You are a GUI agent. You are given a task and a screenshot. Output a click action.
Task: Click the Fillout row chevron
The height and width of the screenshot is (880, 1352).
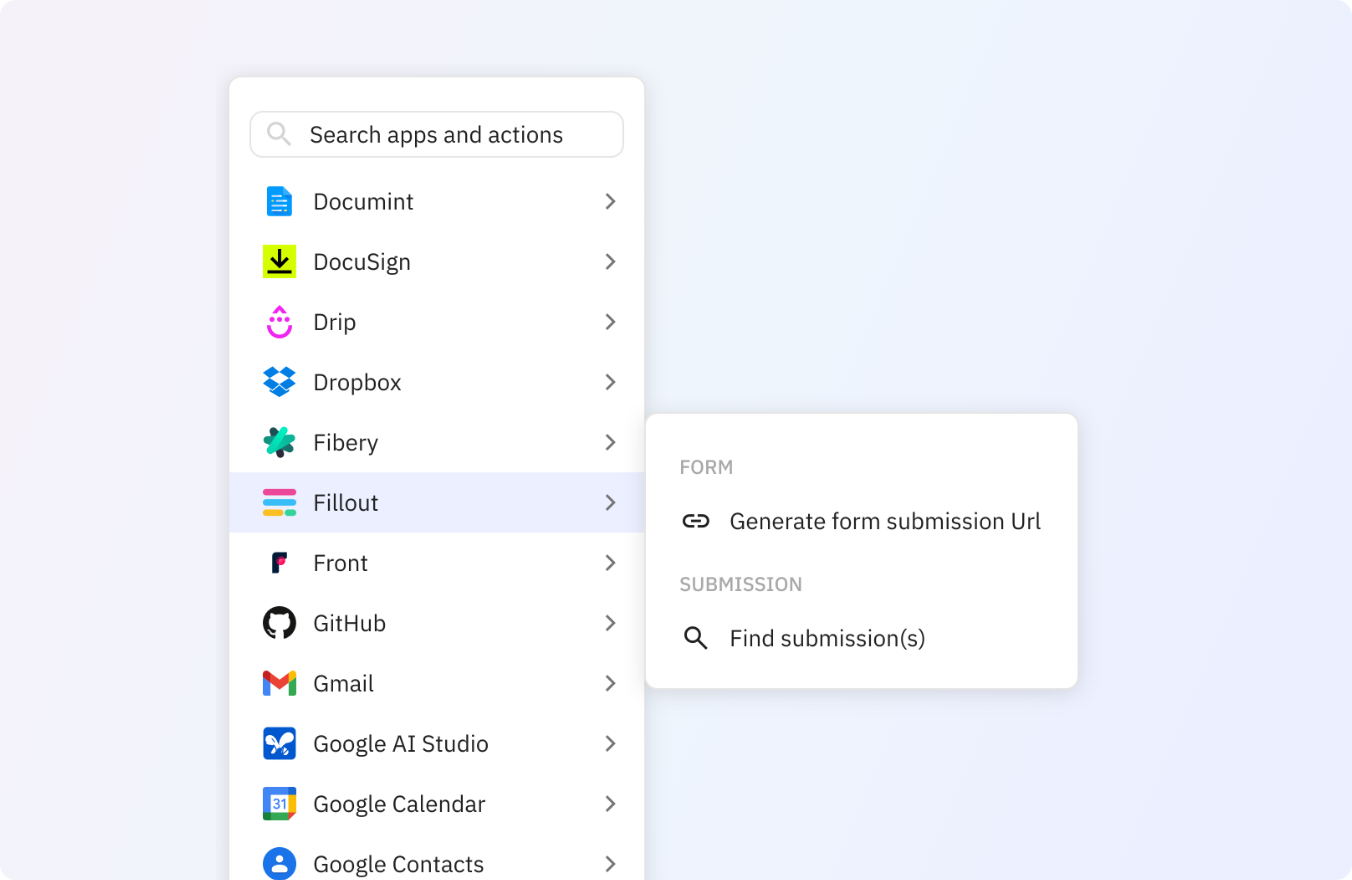click(x=610, y=502)
